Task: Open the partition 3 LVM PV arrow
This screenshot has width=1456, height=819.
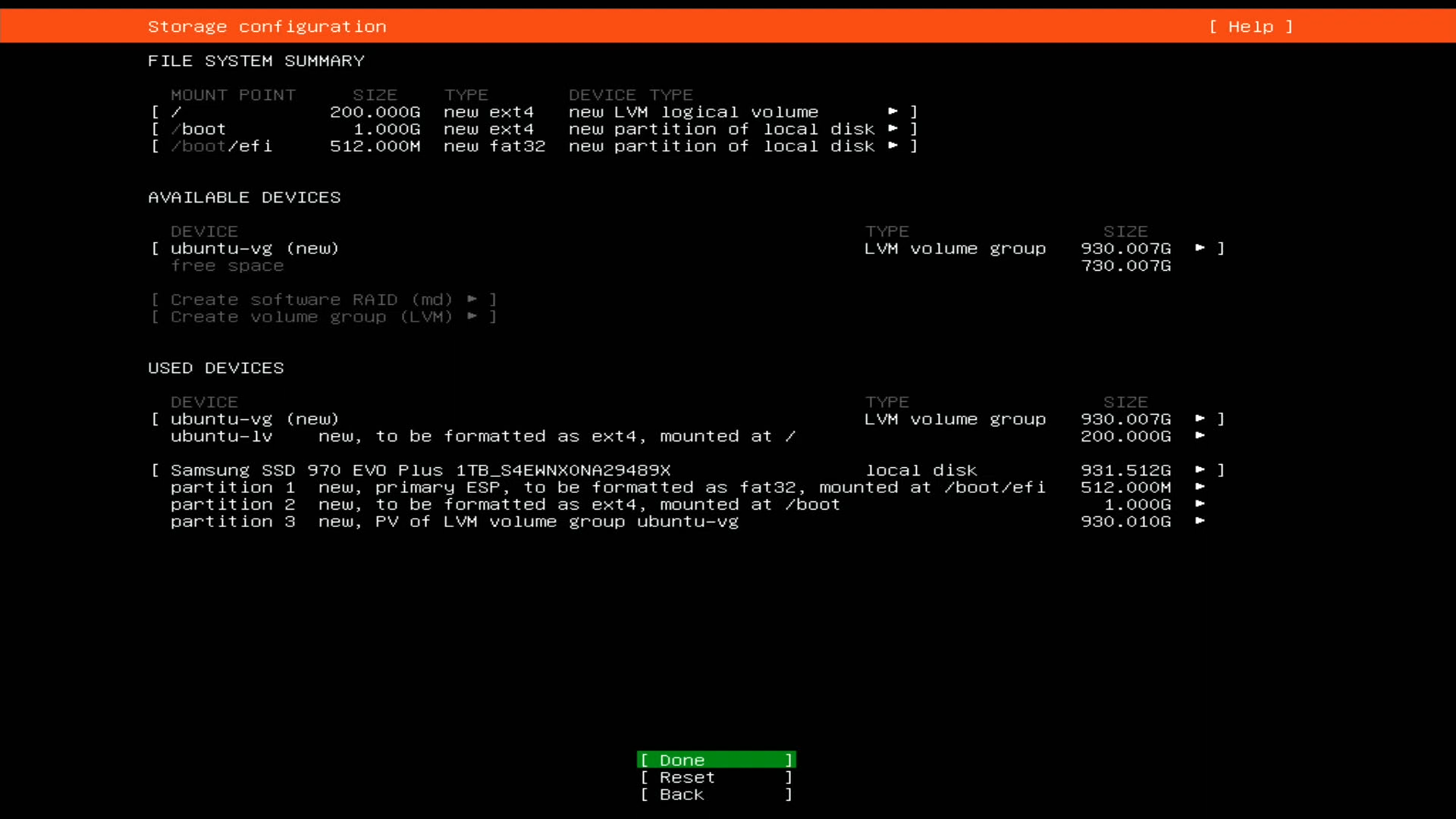Action: (x=1200, y=521)
